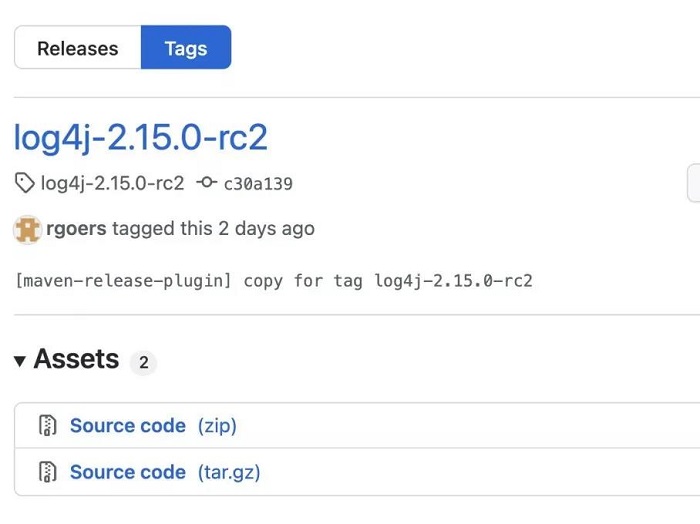Click the tag label icon
Screen dimensions: 700x524
24,183
